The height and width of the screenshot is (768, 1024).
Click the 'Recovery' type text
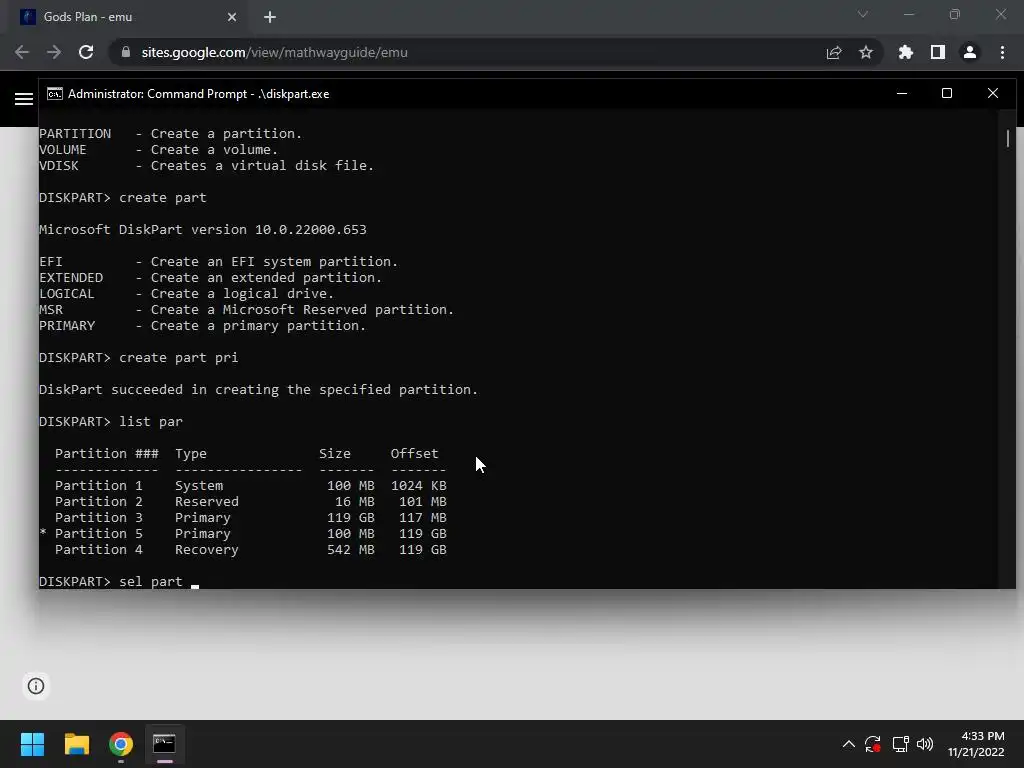206,550
